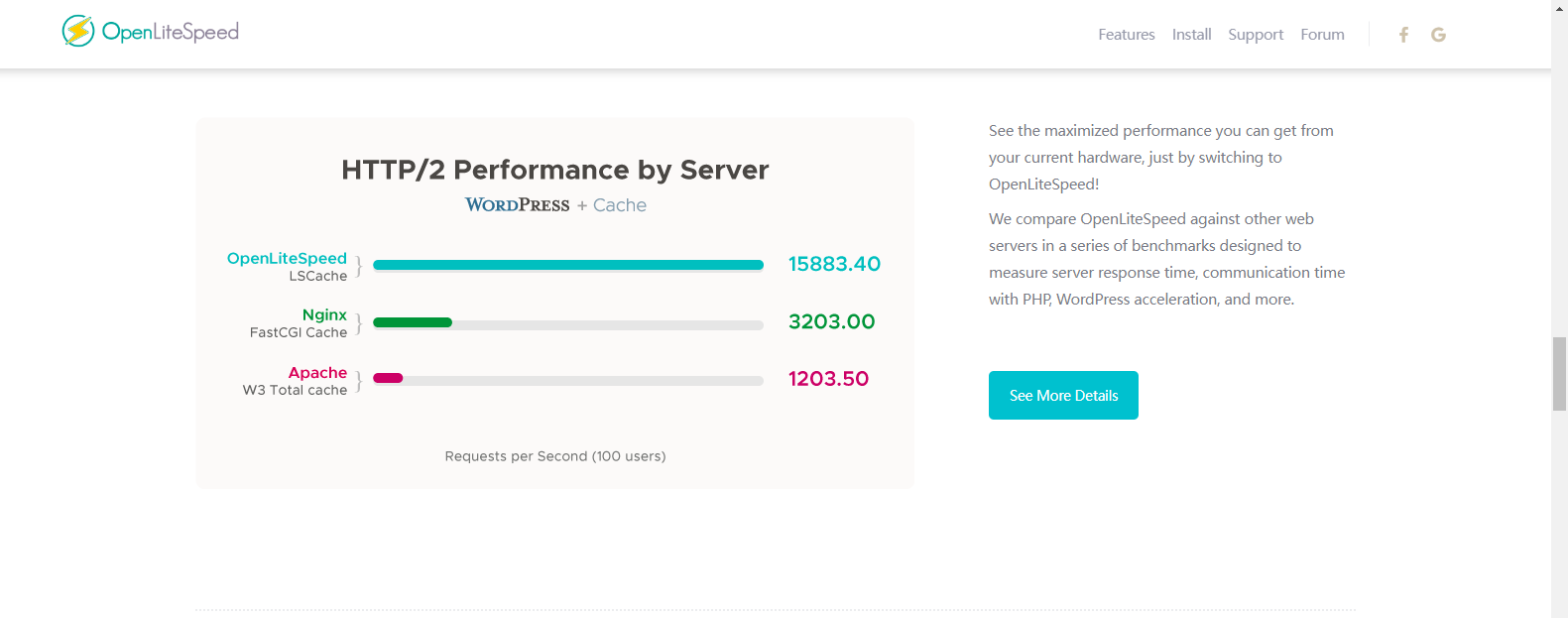This screenshot has width=1568, height=618.
Task: Click the 1203.50 value
Action: tap(828, 379)
